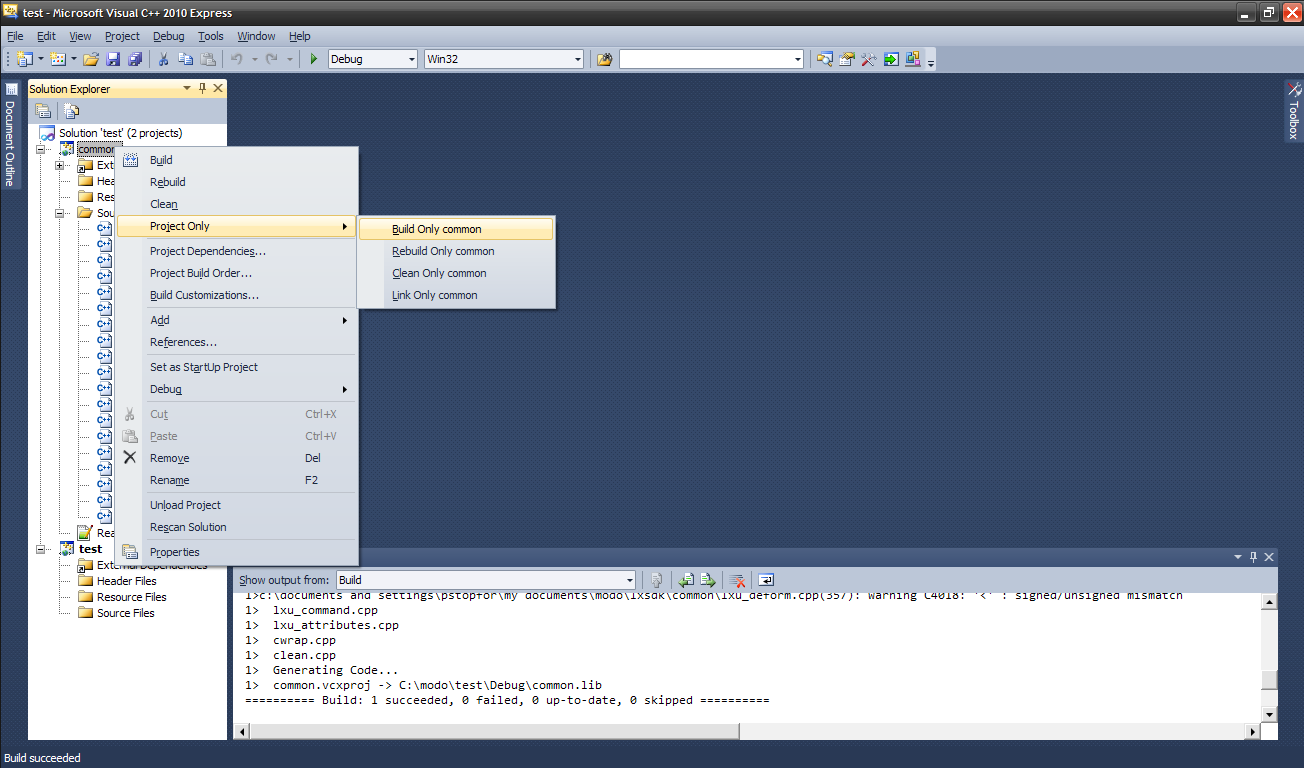Viewport: 1304px width, 768px height.
Task: Click the Redo toolbar icon
Action: pyautogui.click(x=273, y=59)
